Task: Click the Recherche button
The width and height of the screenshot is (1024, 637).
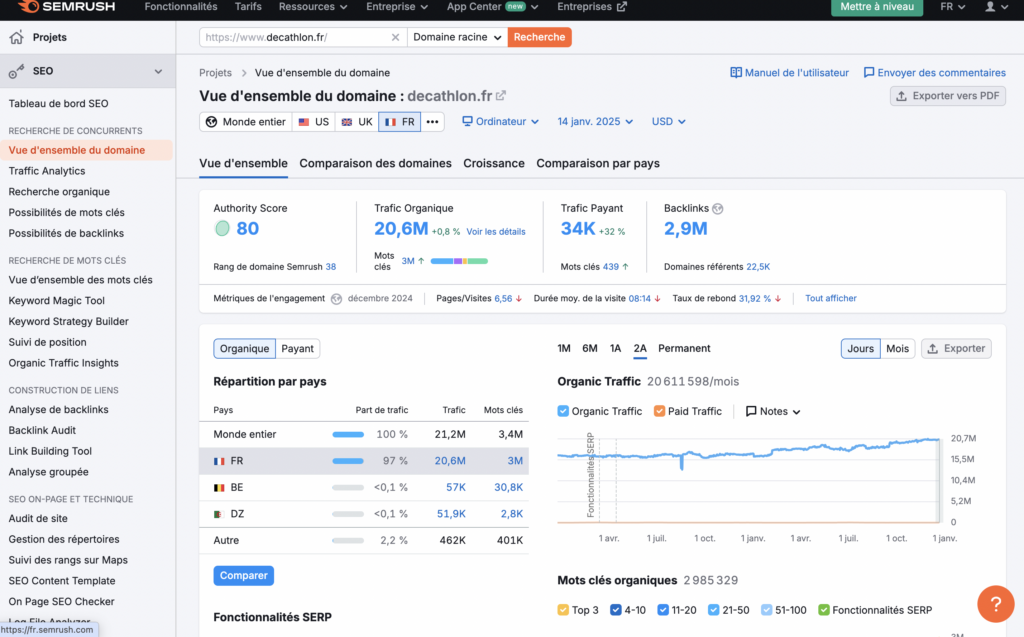Action: 539,37
